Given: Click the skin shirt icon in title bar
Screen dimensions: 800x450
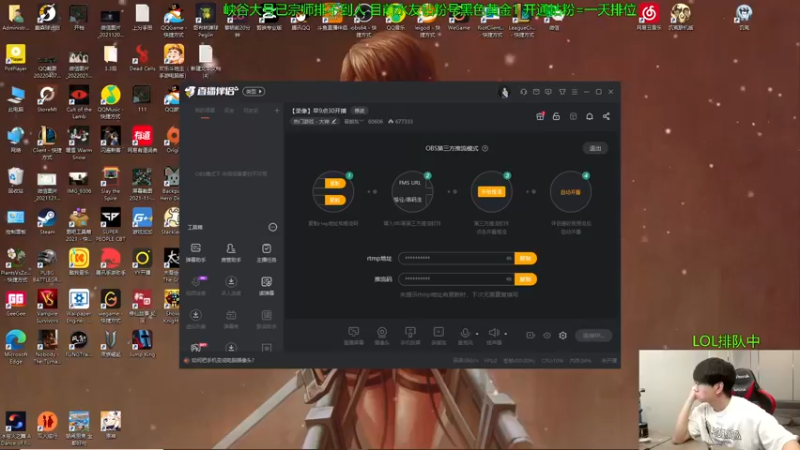Looking at the screenshot, I should coord(562,92).
